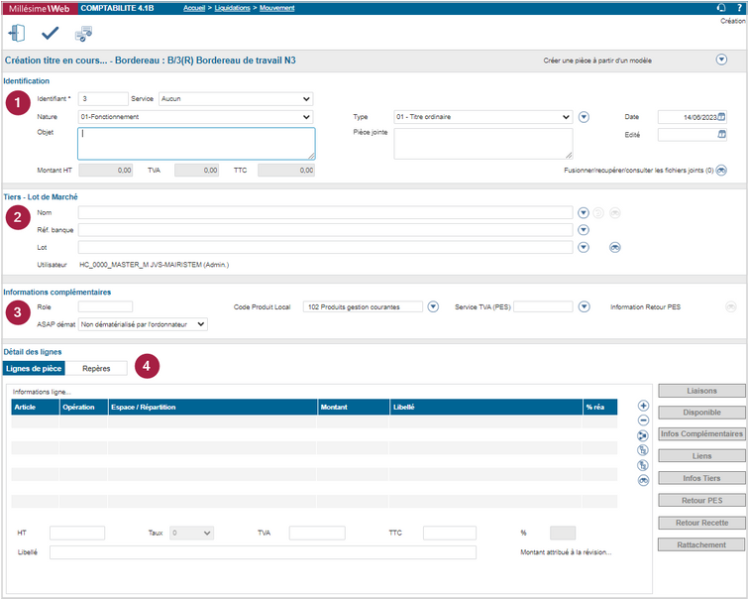Click binoculars icon beside merge attached files

(x=721, y=171)
